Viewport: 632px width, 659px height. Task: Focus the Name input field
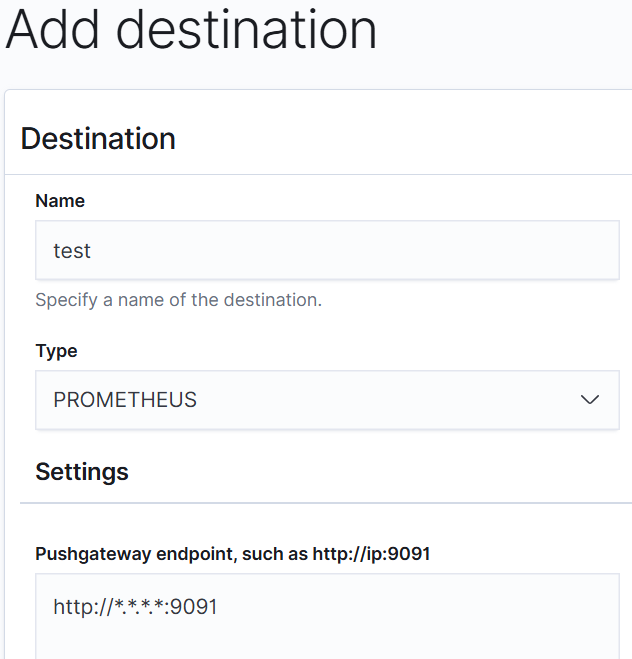327,250
